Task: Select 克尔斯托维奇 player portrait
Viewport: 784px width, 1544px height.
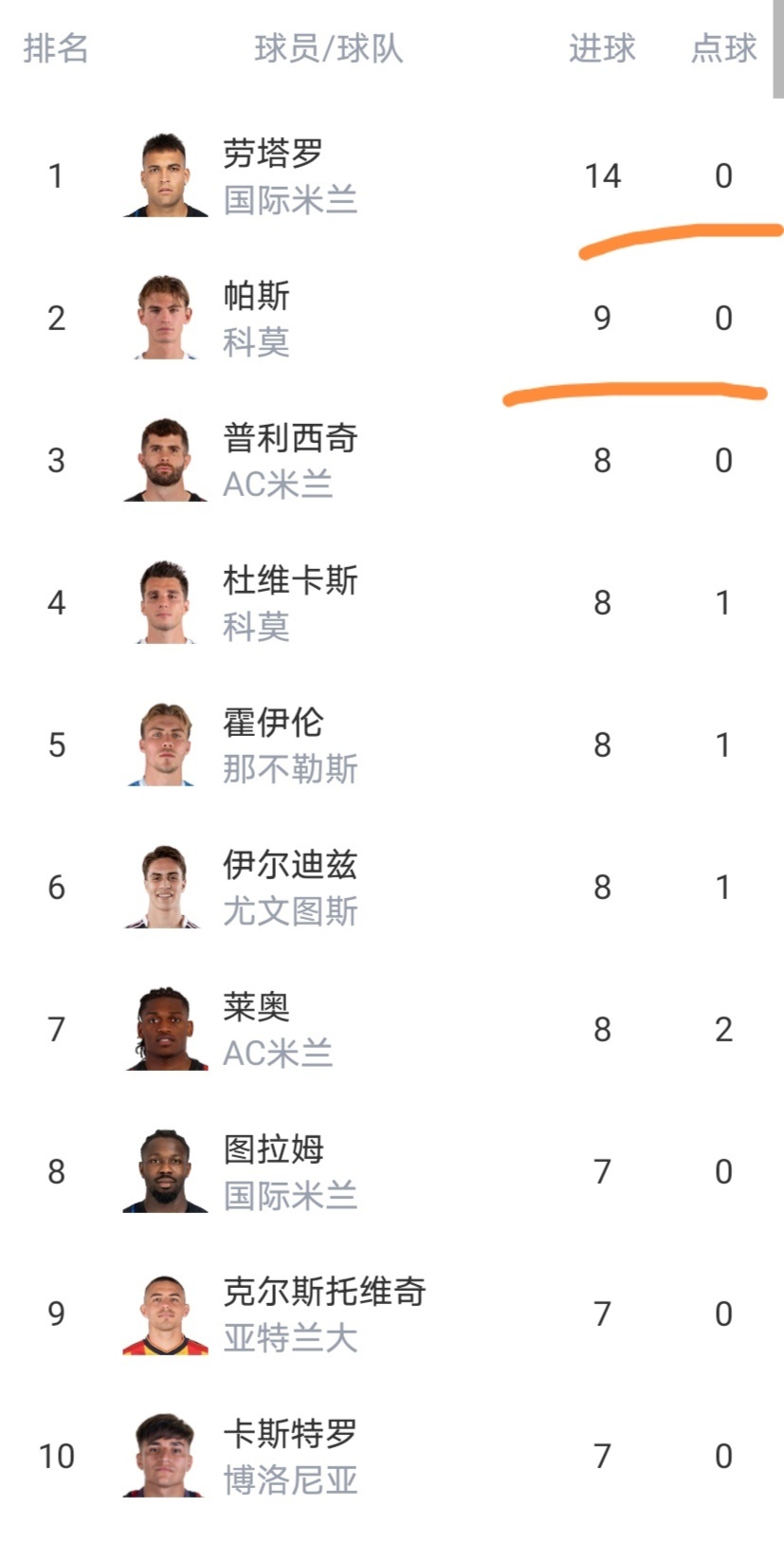Action: coord(166,1314)
